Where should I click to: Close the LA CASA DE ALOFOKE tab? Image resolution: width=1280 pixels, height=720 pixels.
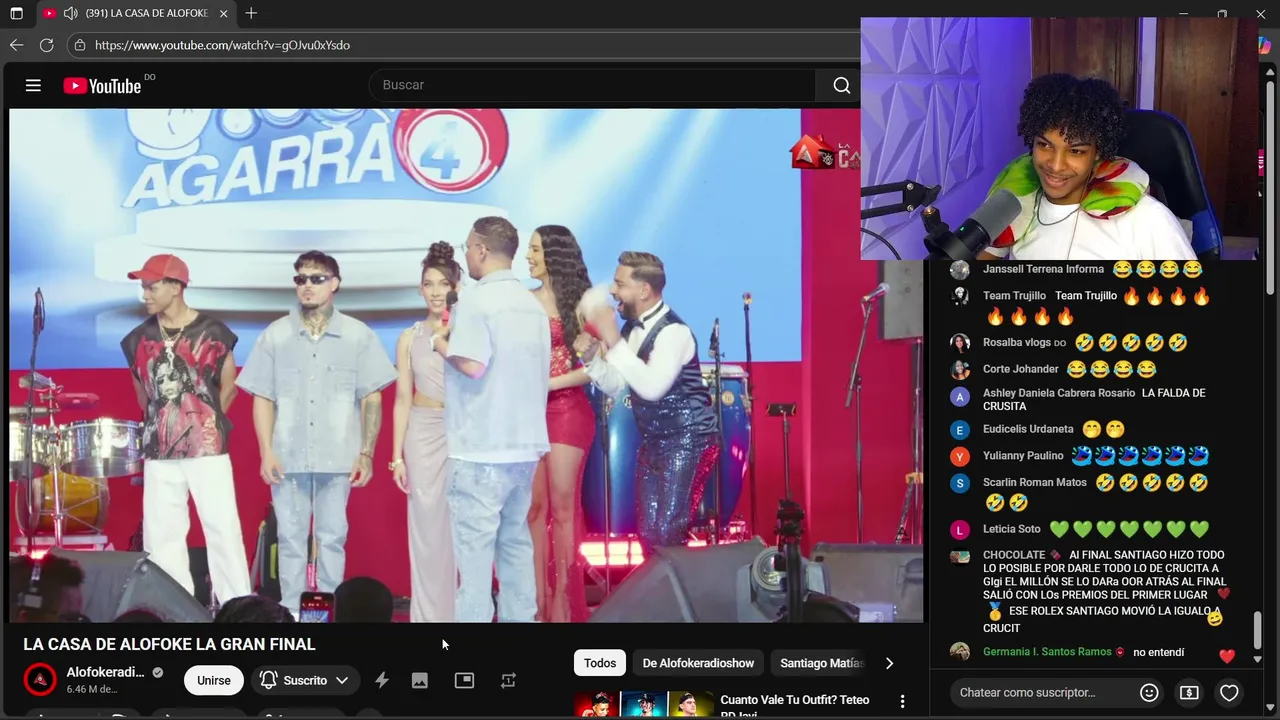(223, 13)
